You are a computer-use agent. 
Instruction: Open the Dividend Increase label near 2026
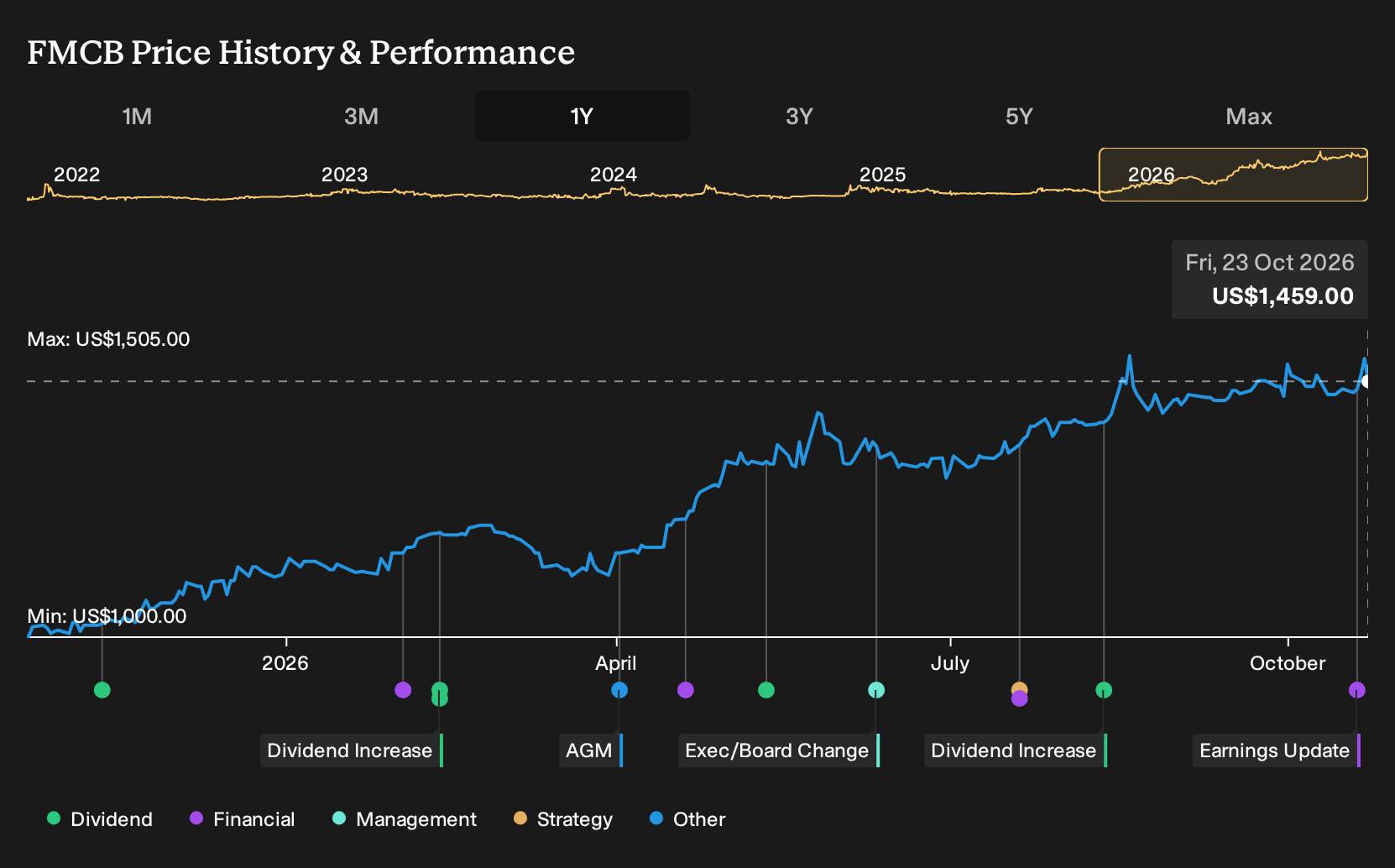(x=351, y=750)
